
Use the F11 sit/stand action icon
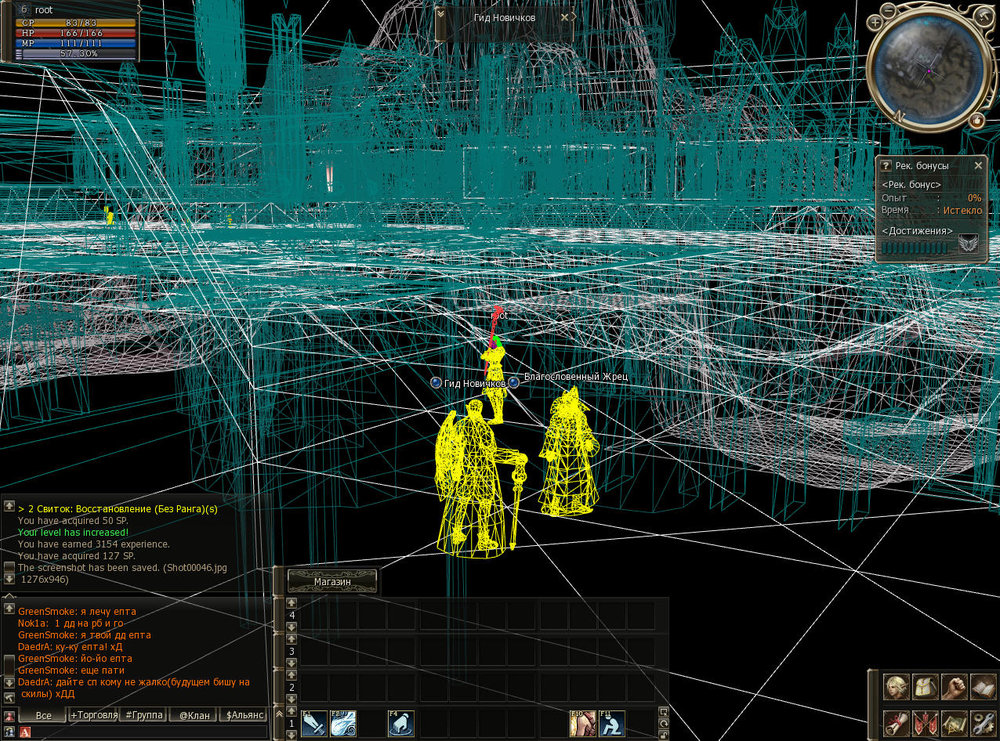click(612, 722)
